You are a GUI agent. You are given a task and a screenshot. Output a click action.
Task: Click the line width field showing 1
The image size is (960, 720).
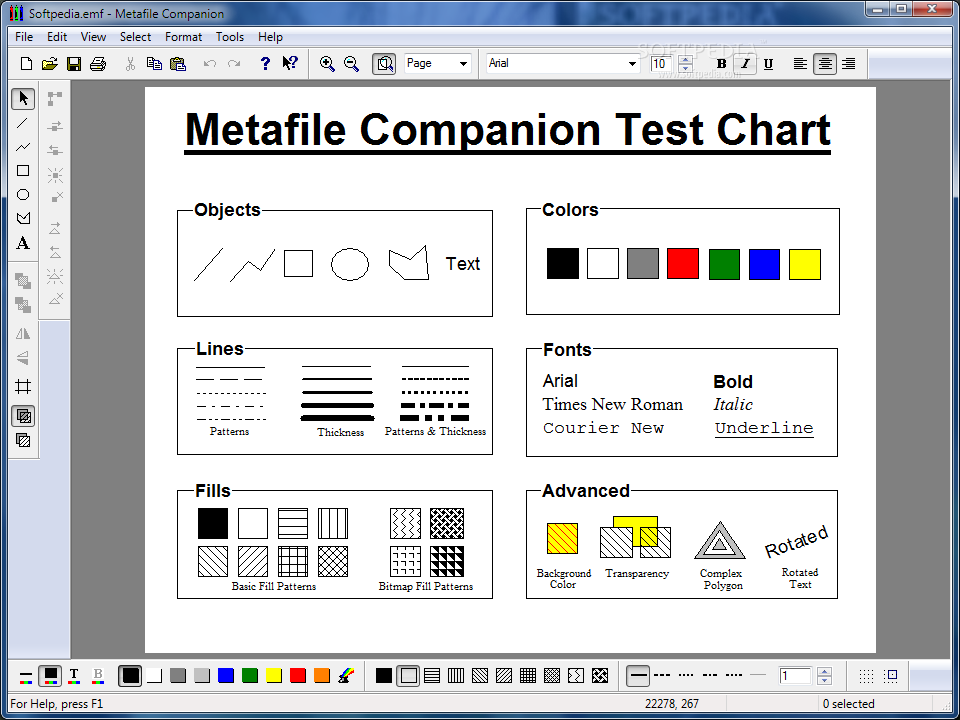pos(797,675)
